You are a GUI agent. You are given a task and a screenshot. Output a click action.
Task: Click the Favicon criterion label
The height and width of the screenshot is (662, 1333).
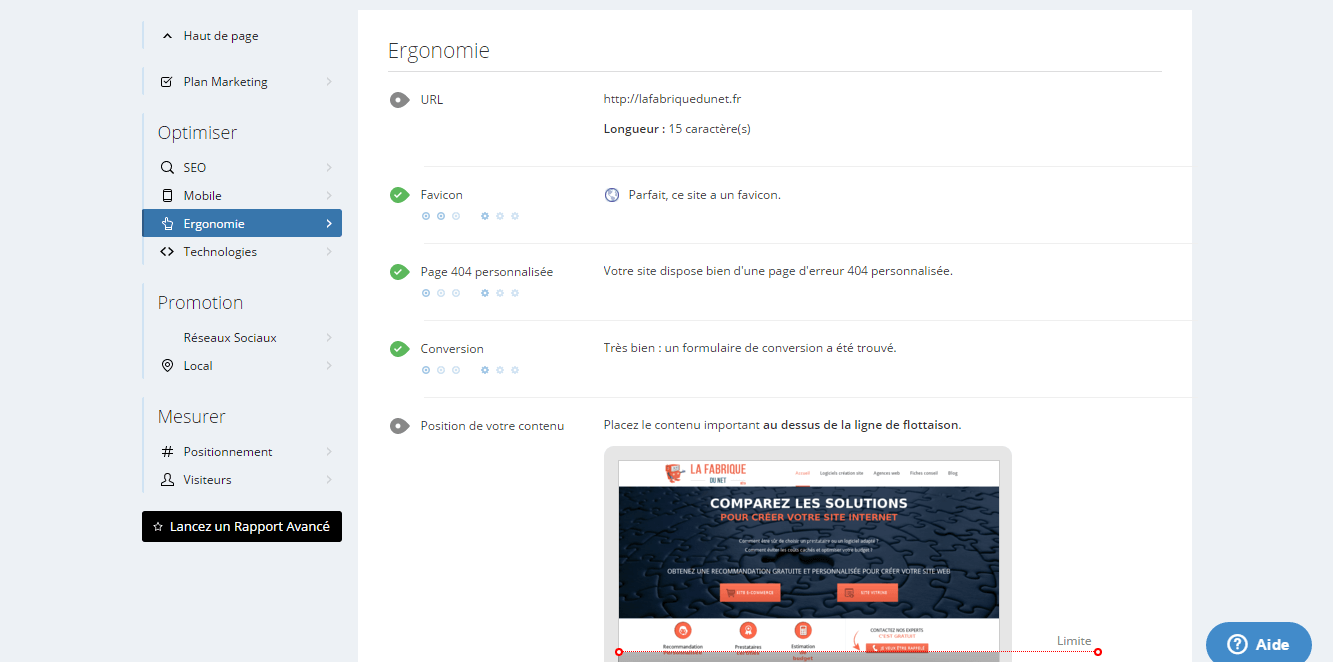(442, 195)
